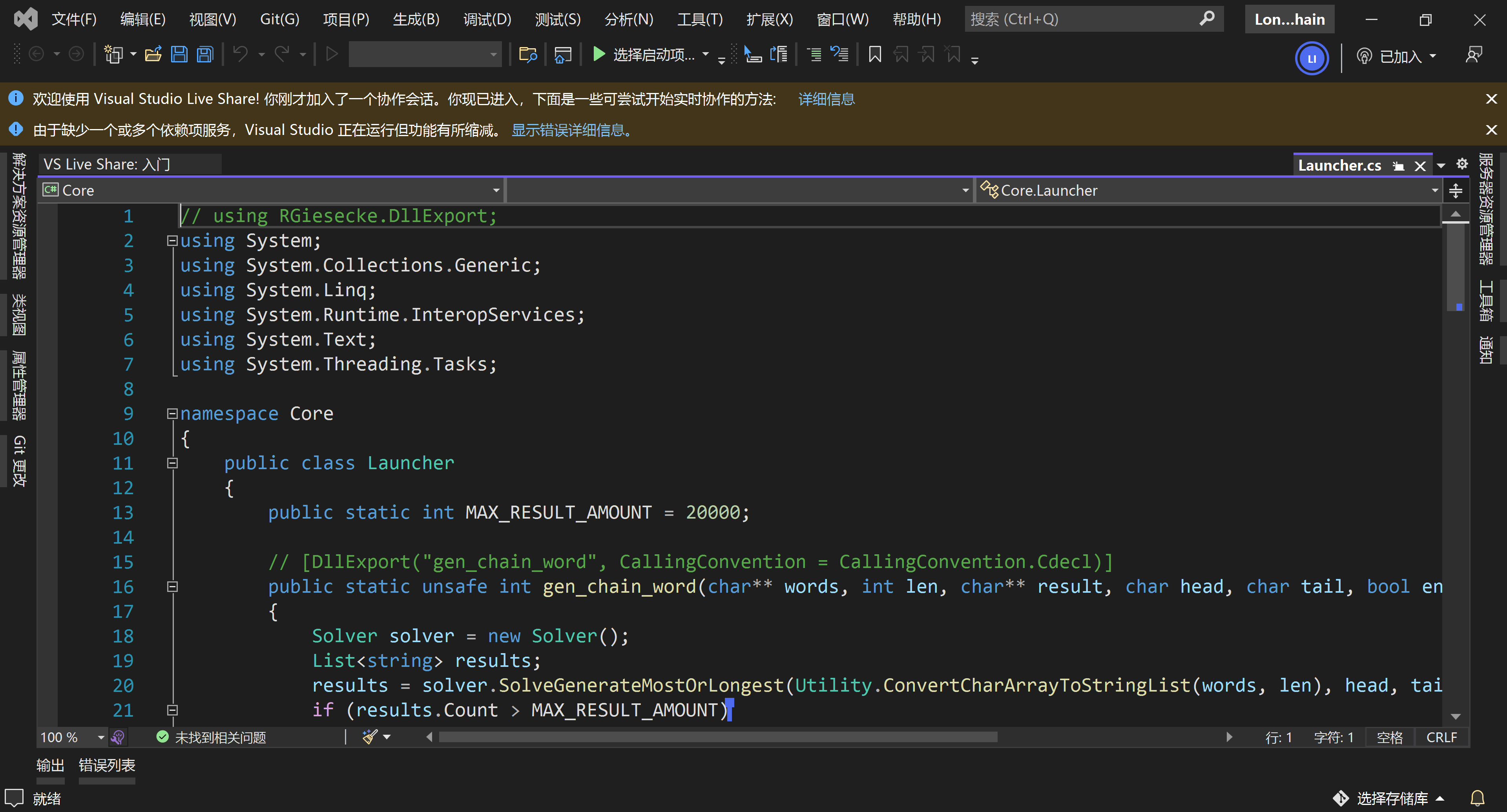Open editor tab settings gear icon
The height and width of the screenshot is (812, 1507).
point(1462,164)
